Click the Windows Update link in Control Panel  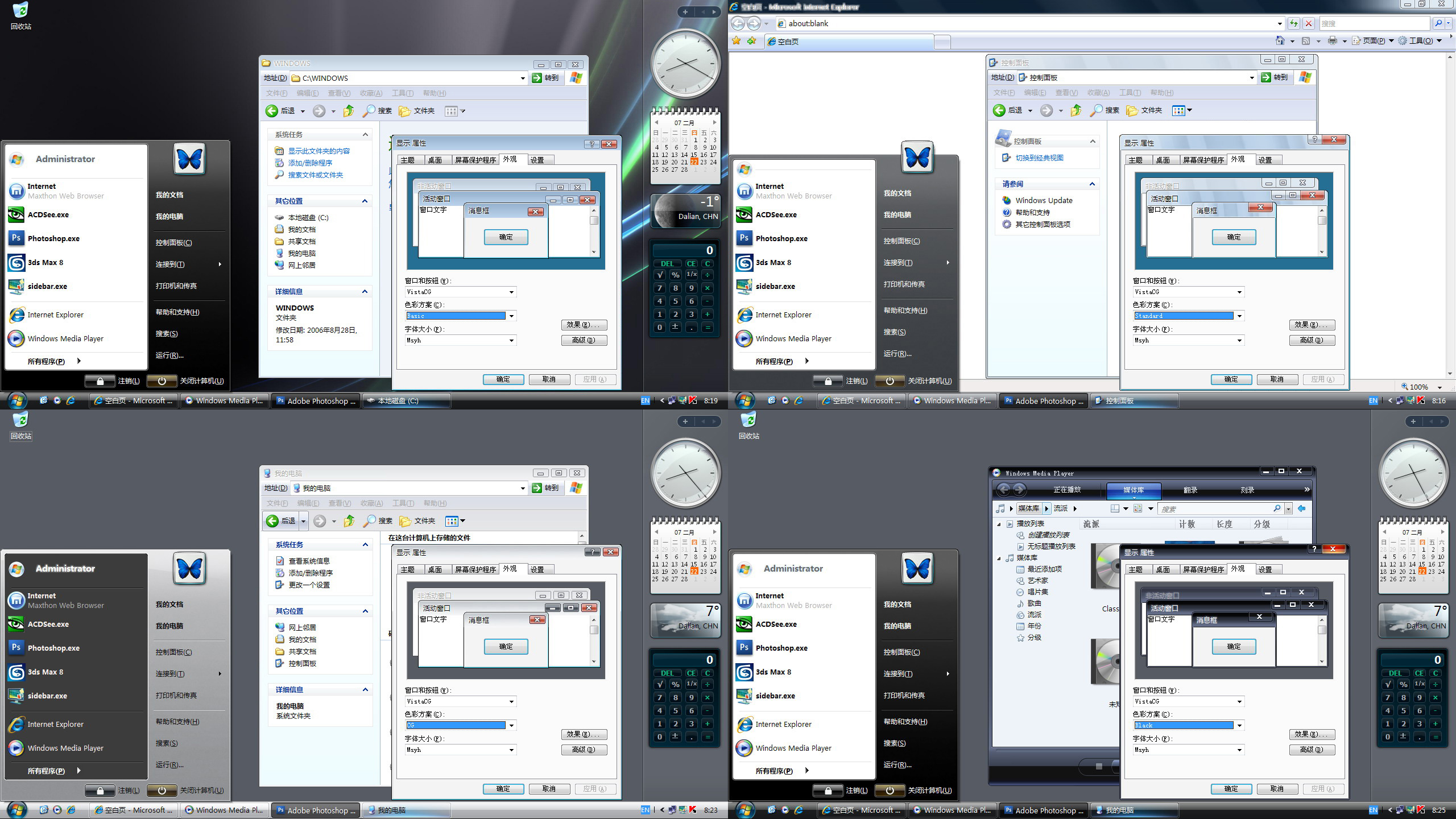tap(1044, 200)
